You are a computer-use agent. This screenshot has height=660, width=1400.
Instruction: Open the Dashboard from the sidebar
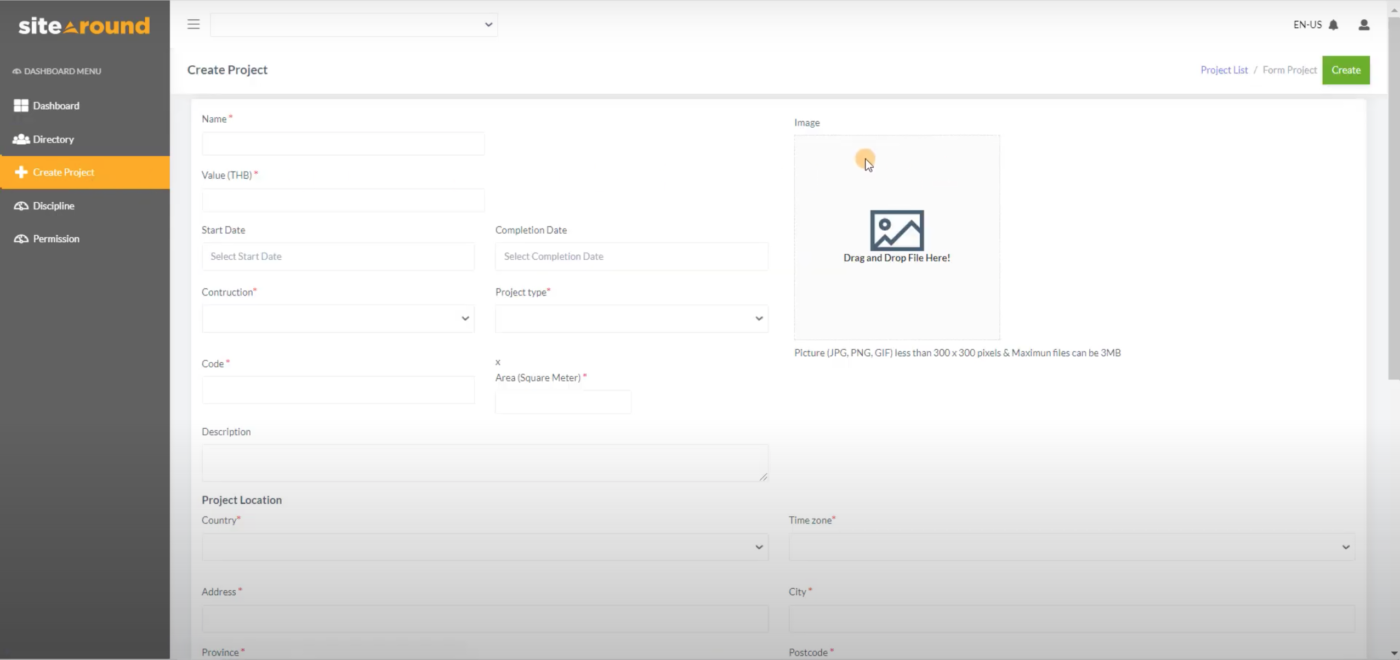click(x=55, y=105)
